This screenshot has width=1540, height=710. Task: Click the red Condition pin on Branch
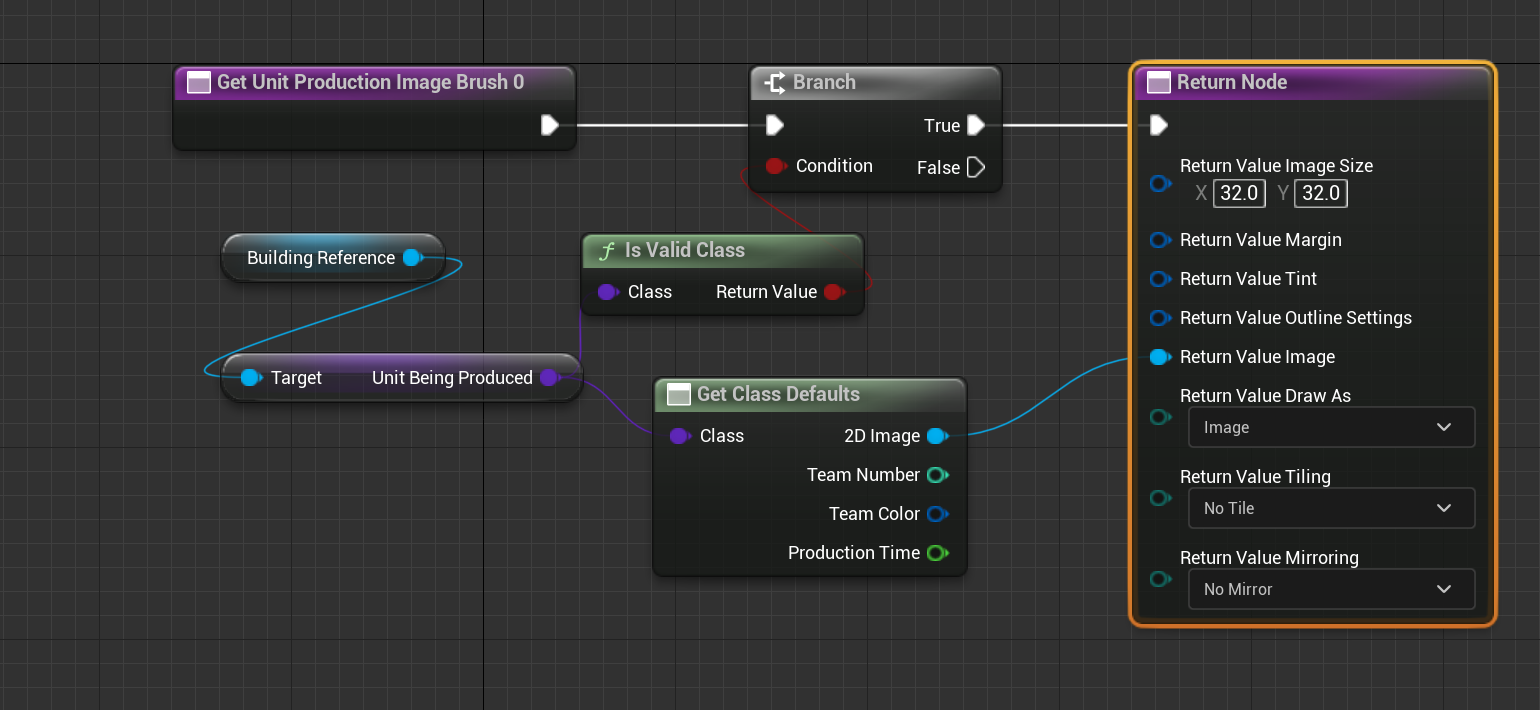click(x=775, y=166)
